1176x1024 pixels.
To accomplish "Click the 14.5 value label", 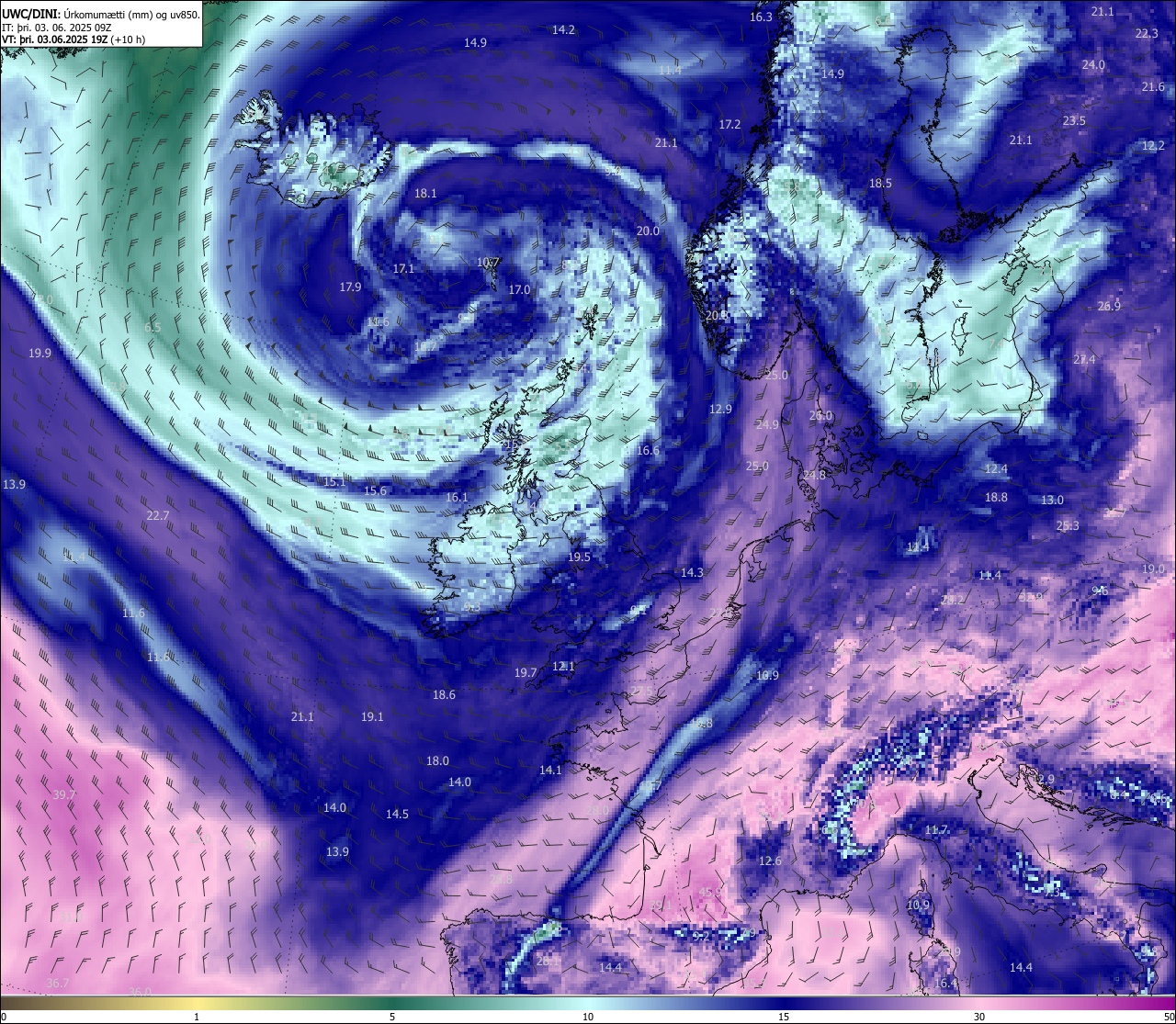I will pyautogui.click(x=397, y=814).
